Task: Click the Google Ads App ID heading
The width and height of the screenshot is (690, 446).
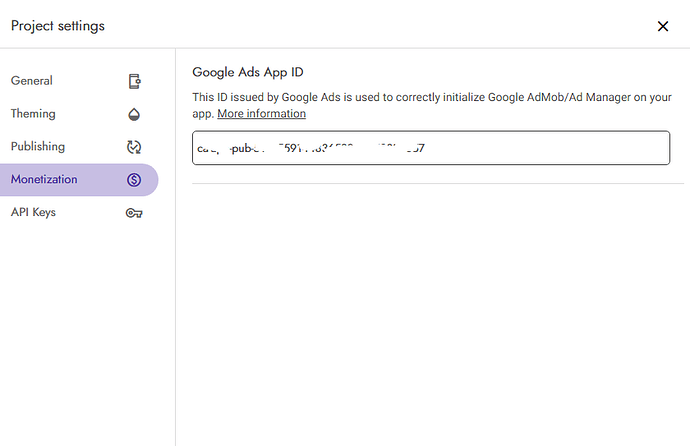Action: pos(247,72)
